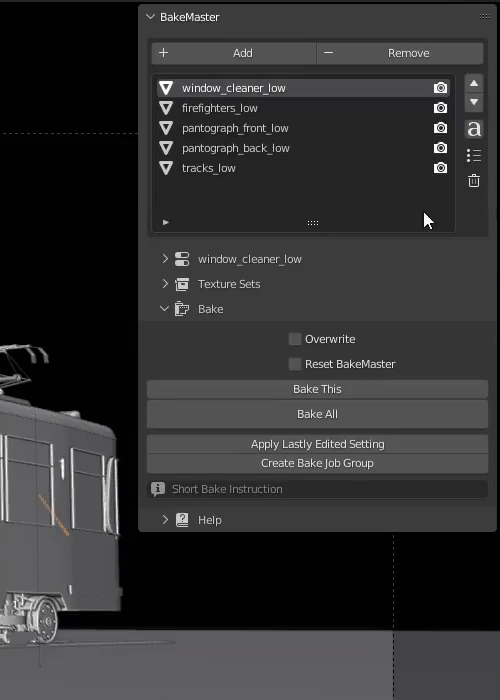This screenshot has width=500, height=700.
Task: Click the Short Bake Instruction field
Action: [317, 489]
